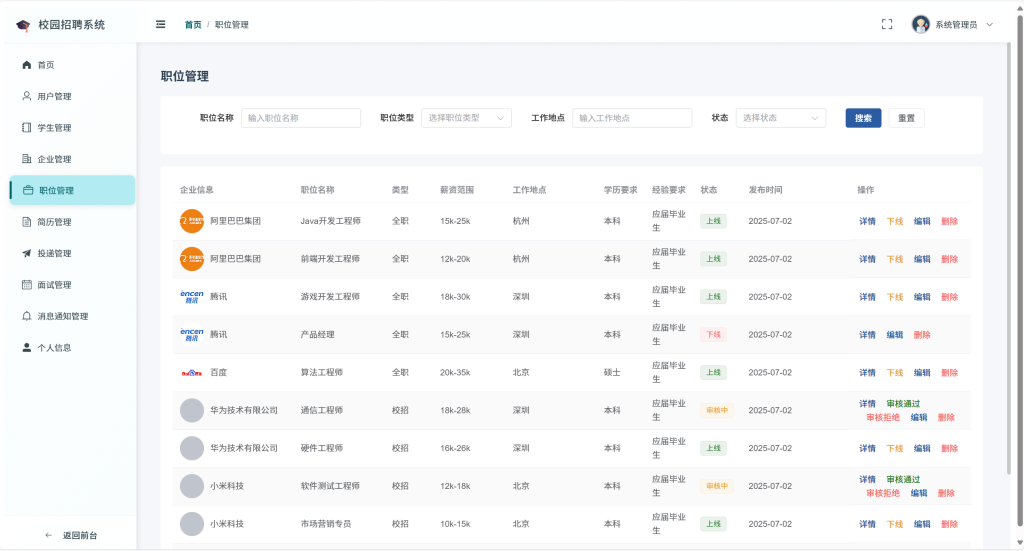This screenshot has height=551, width=1024.
Task: Click 下线 for 前端开发工程师 position
Action: tap(895, 259)
